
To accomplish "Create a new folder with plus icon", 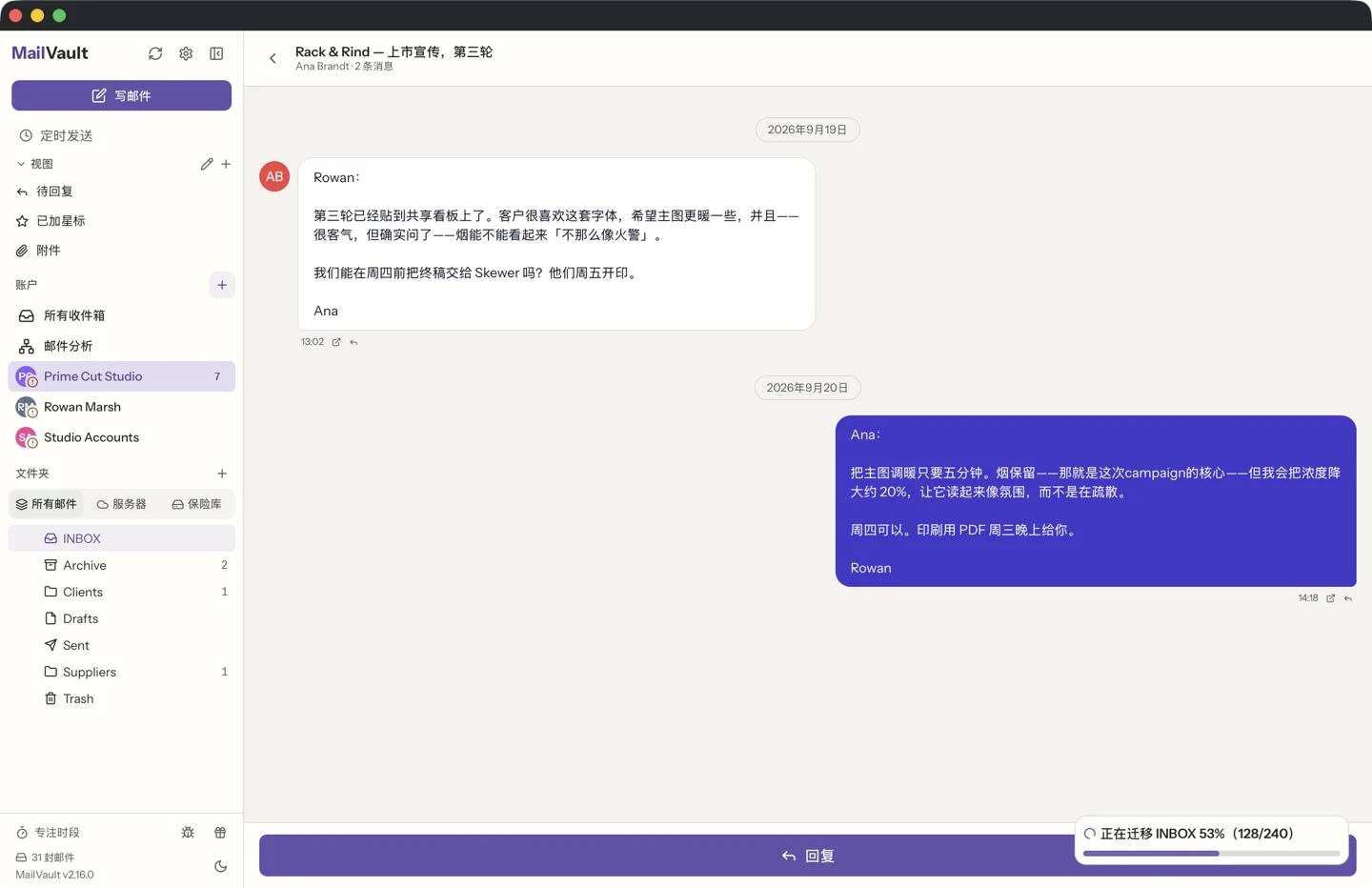I will tap(222, 474).
